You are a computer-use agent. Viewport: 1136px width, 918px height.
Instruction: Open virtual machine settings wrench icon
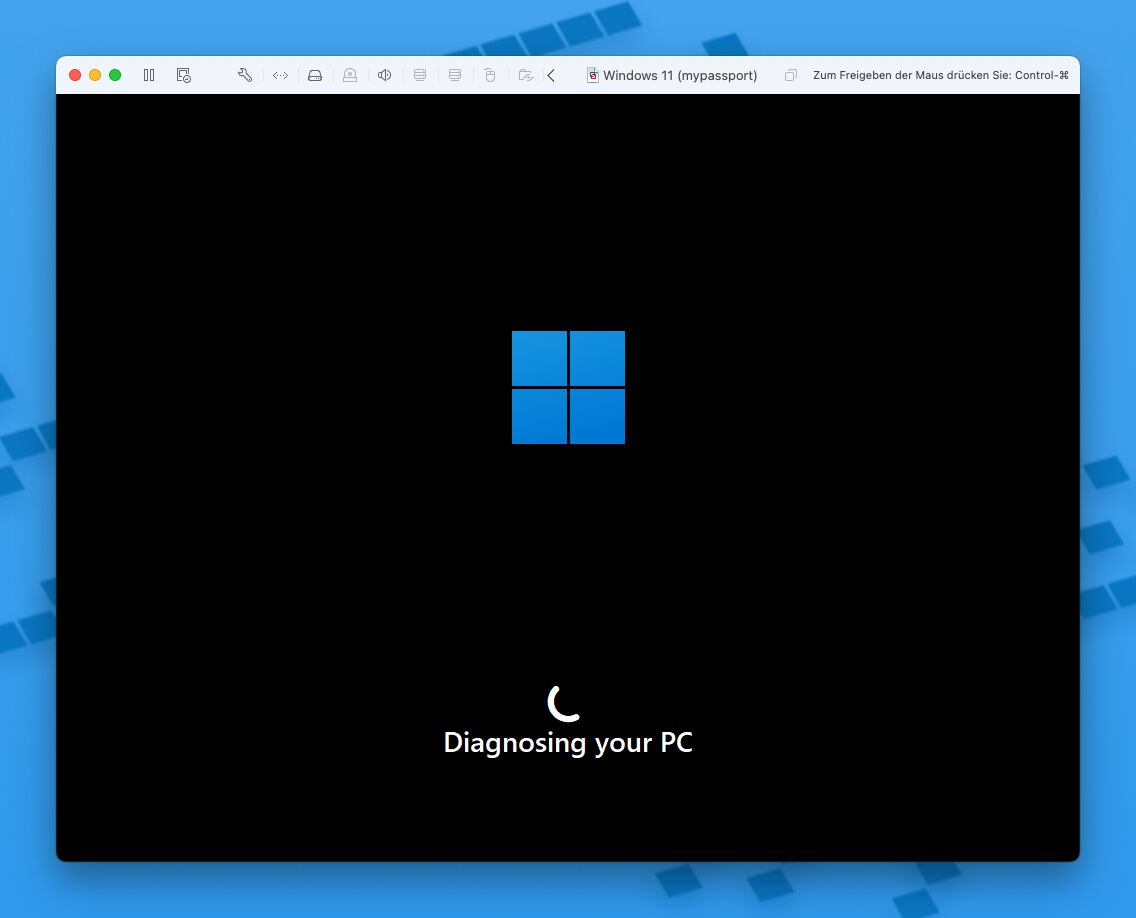(x=245, y=75)
